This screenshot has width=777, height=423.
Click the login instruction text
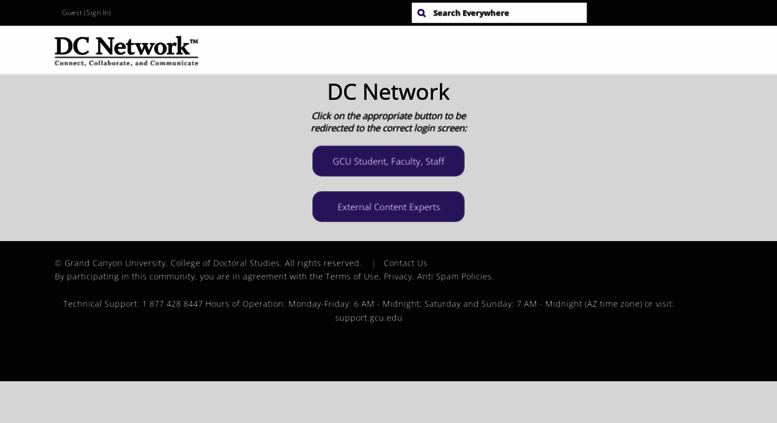coord(388,122)
